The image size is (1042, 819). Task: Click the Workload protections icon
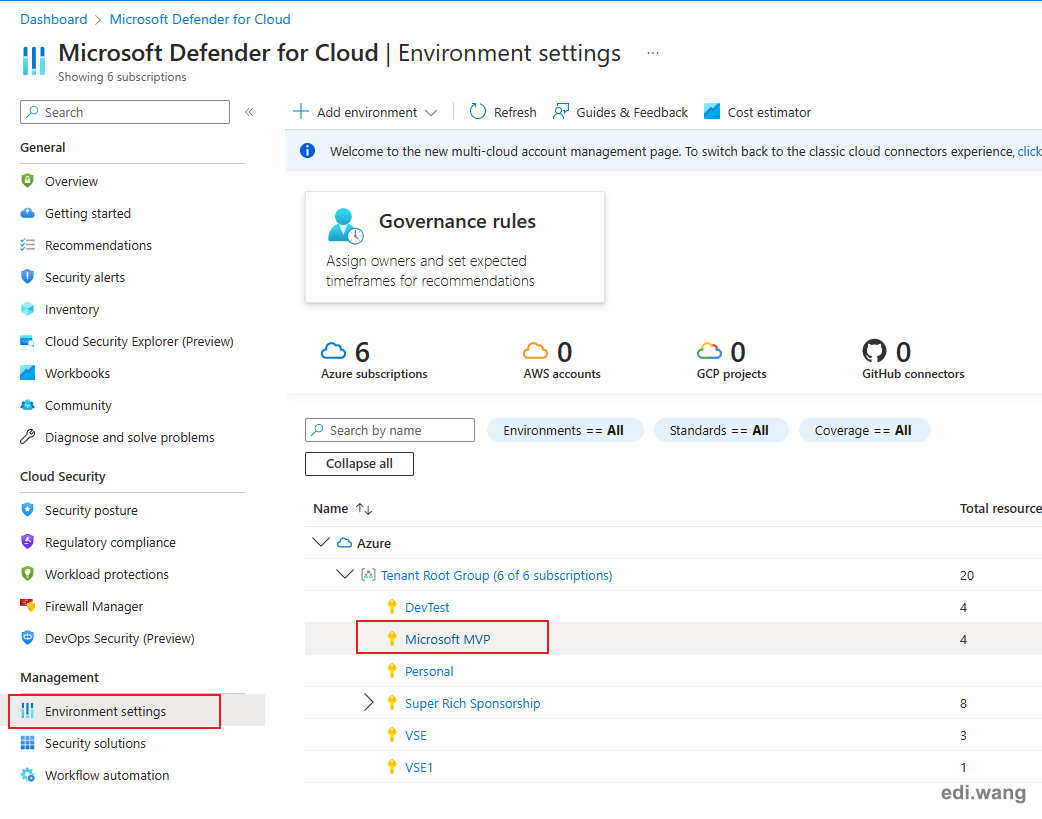27,574
